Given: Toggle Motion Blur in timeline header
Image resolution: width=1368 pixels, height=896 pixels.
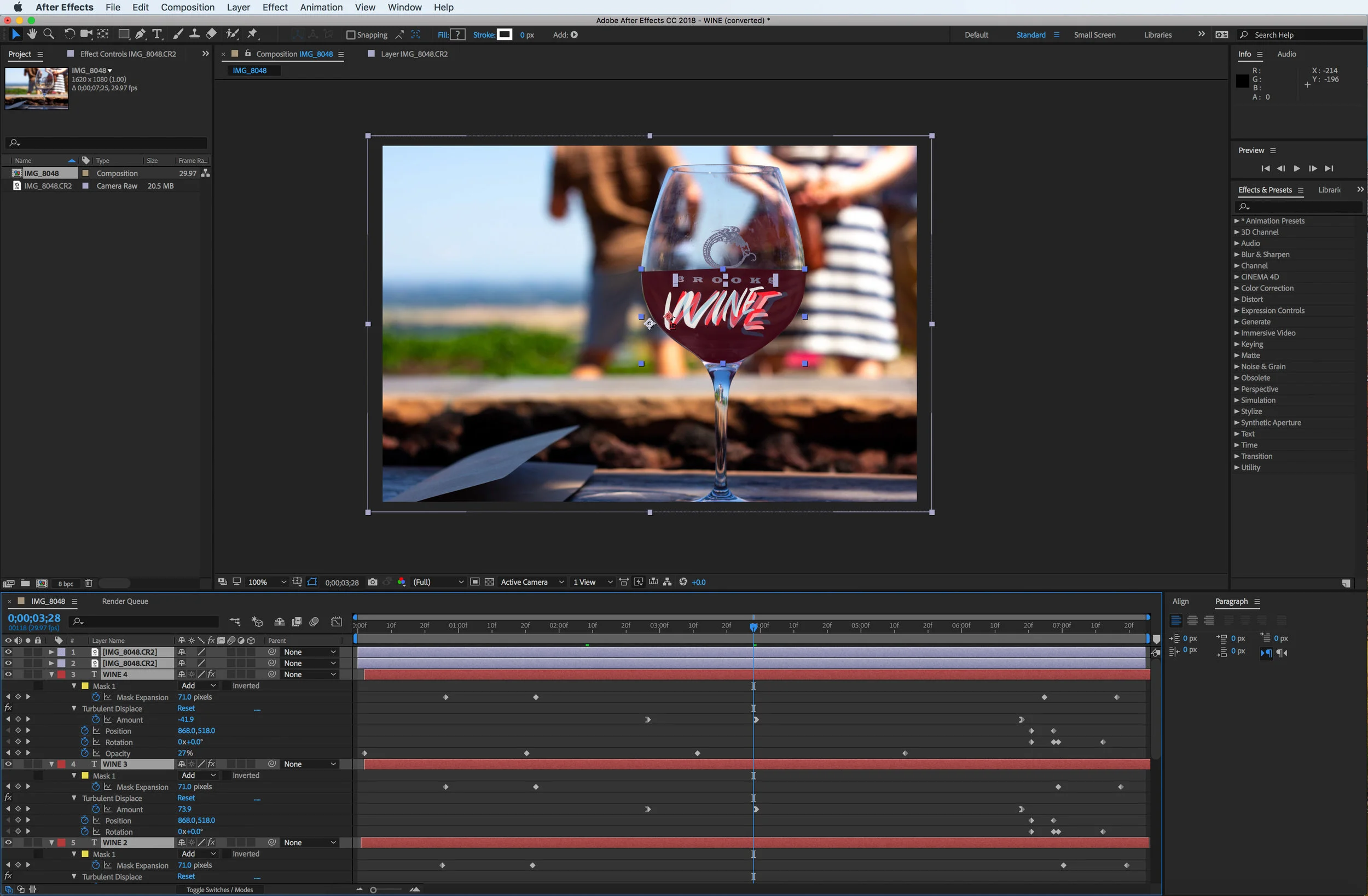Looking at the screenshot, I should (314, 622).
